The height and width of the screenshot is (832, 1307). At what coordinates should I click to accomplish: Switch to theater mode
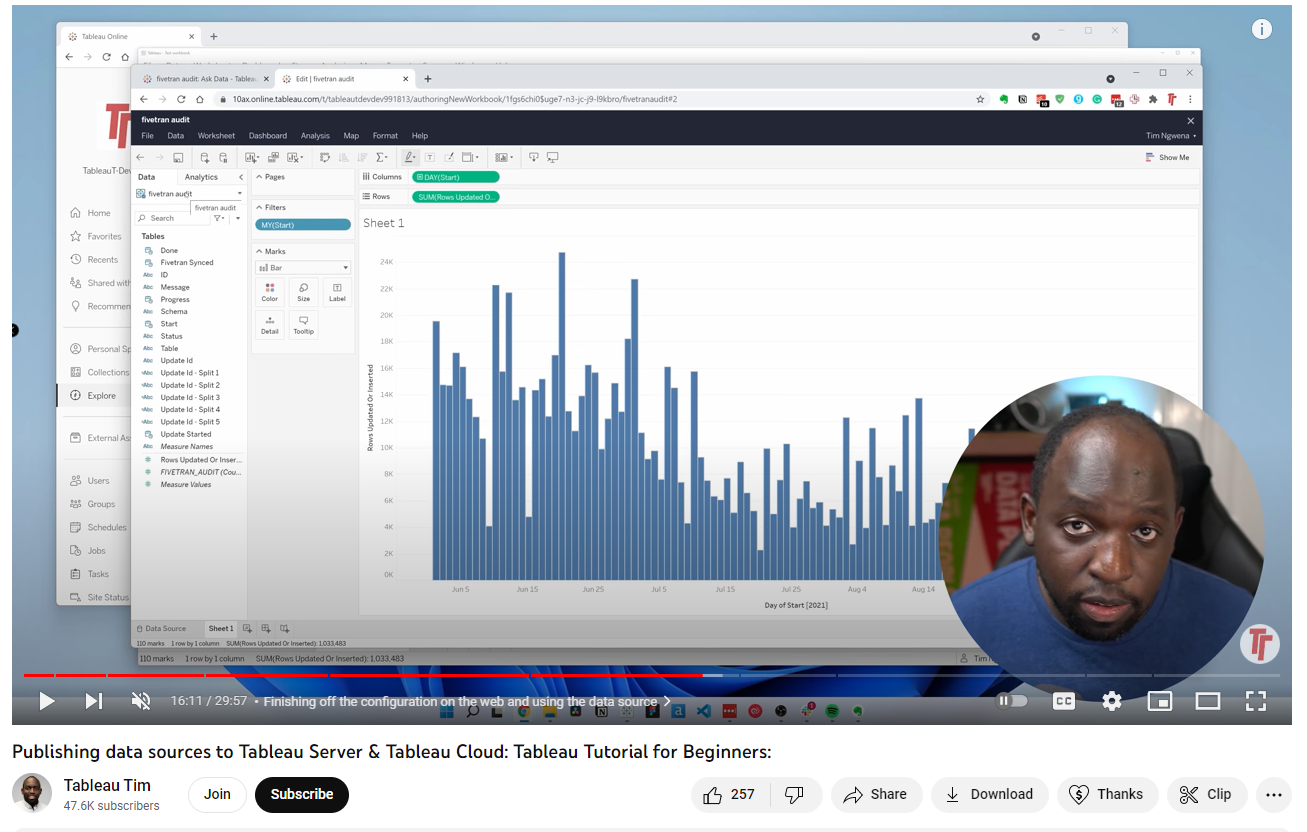pos(1208,701)
